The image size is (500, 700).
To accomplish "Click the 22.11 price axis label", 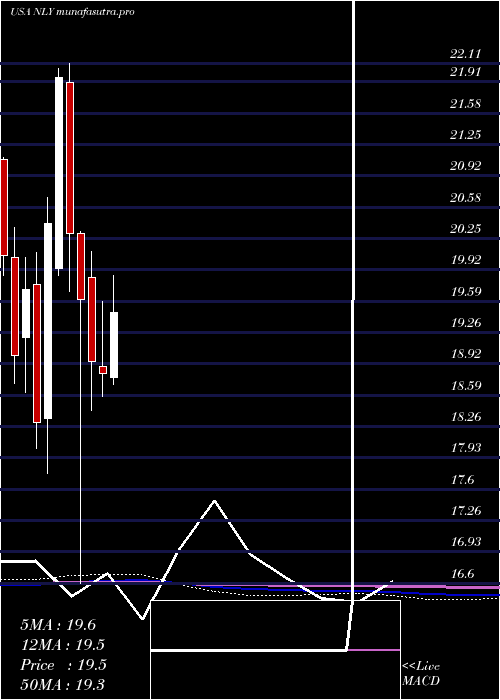I will (466, 54).
